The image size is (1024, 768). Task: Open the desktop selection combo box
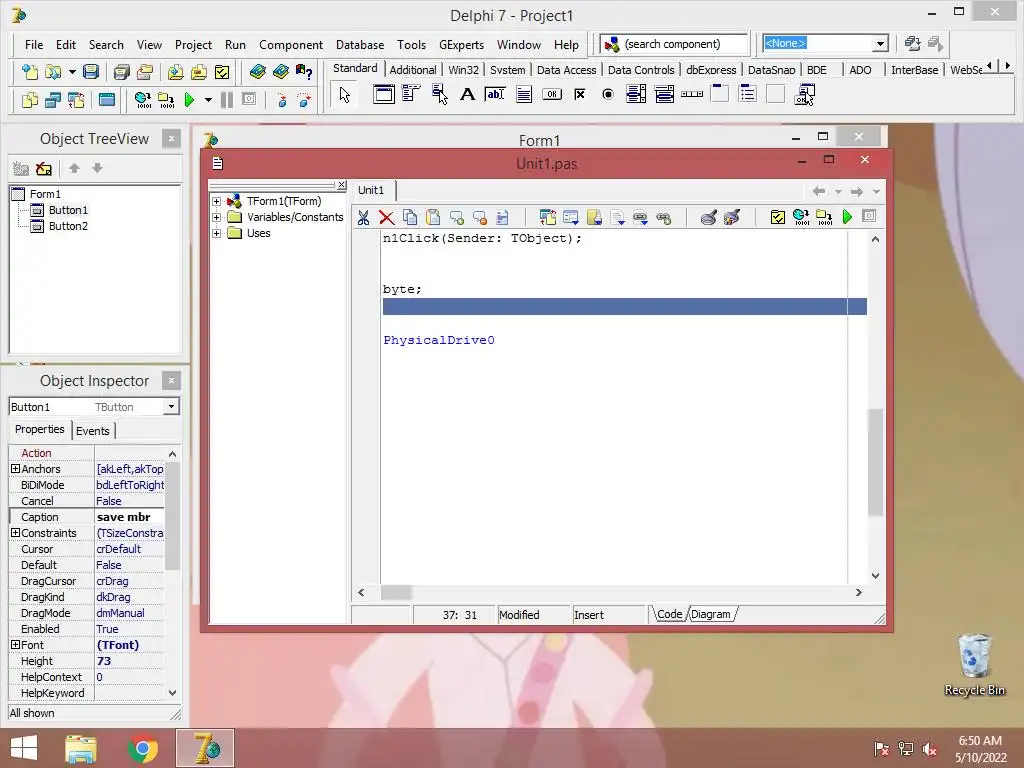point(880,44)
